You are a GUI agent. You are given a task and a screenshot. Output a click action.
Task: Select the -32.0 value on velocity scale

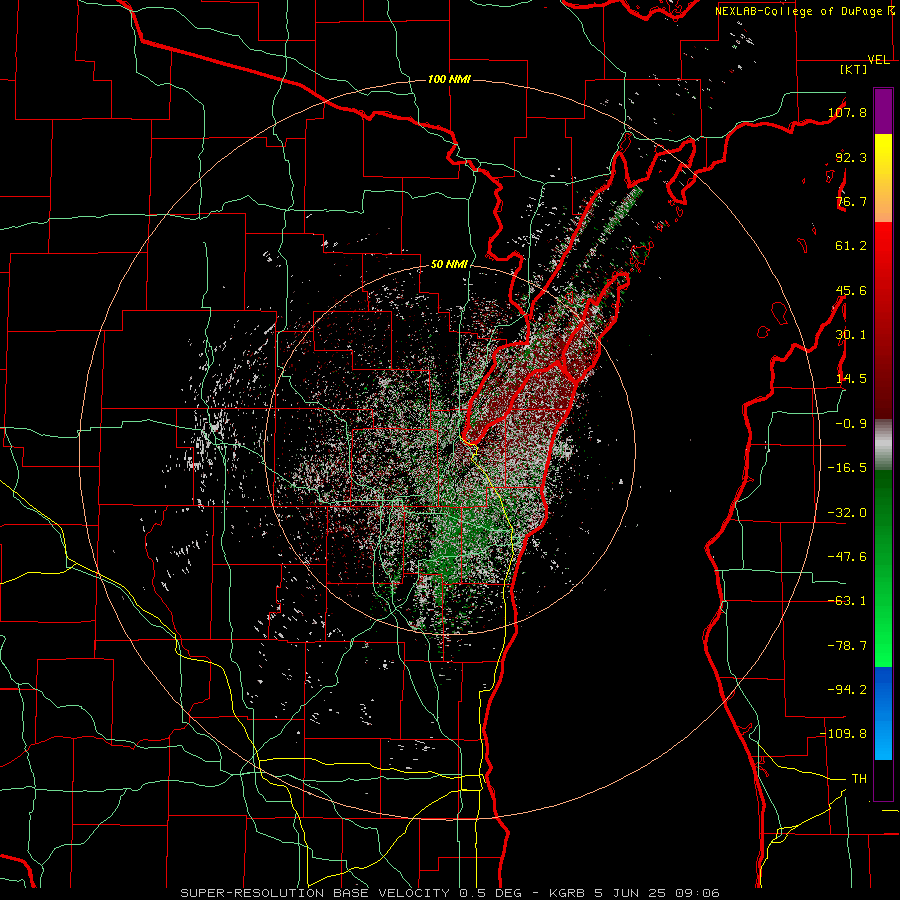click(x=847, y=513)
